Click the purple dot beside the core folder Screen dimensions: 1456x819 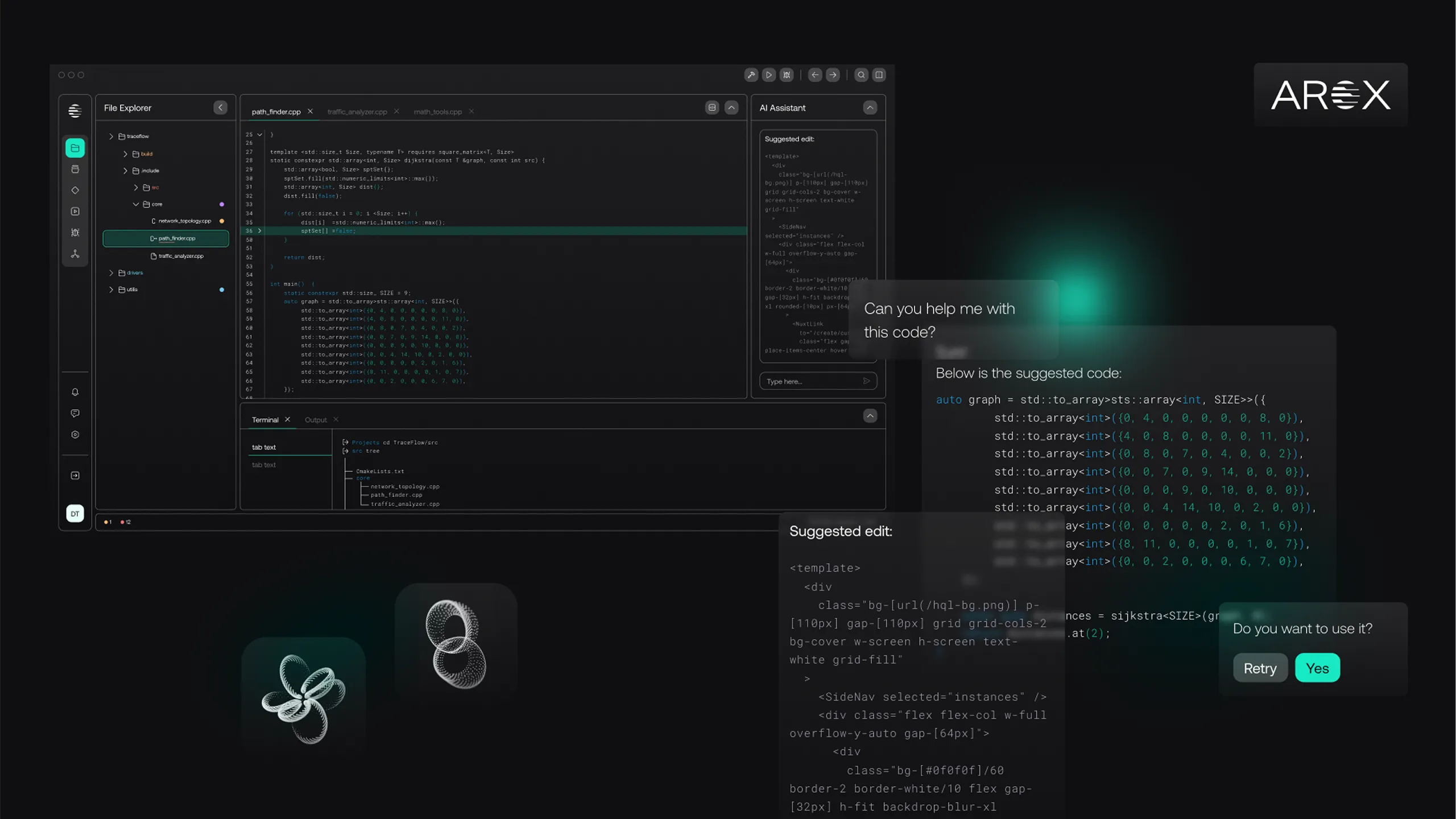click(222, 204)
